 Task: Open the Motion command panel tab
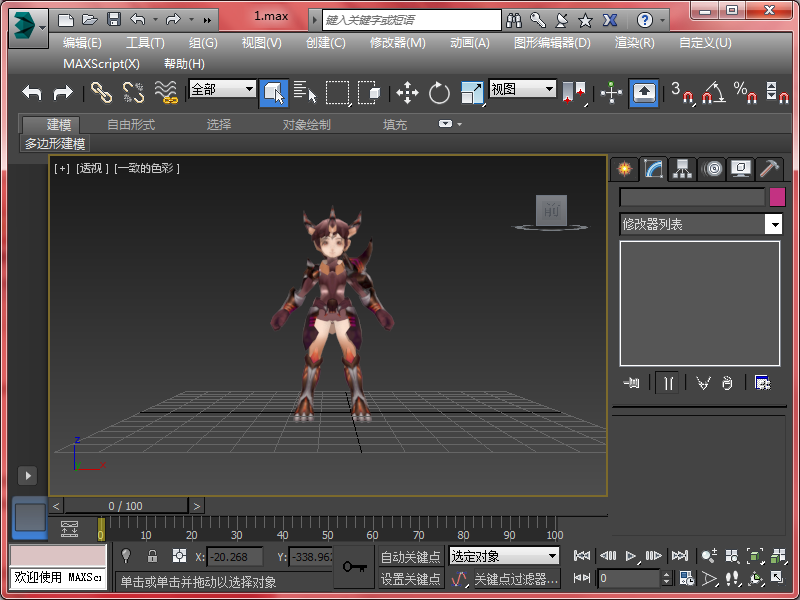point(712,168)
